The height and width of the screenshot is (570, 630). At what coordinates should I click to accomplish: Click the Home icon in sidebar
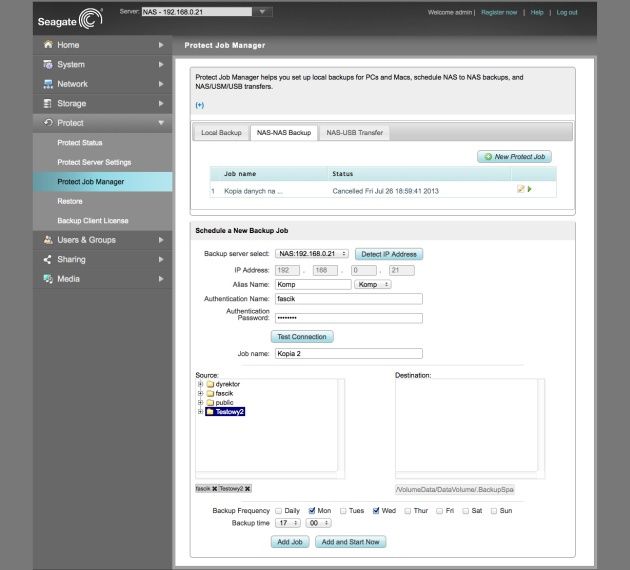tap(48, 45)
